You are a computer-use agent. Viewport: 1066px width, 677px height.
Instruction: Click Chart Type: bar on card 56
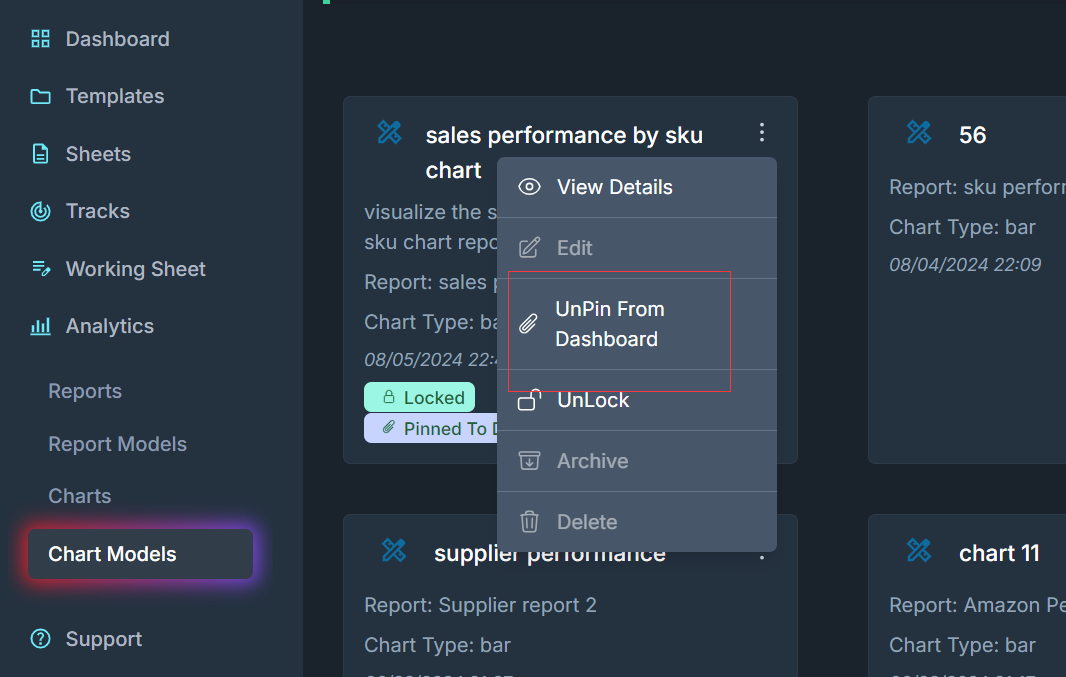tap(962, 227)
